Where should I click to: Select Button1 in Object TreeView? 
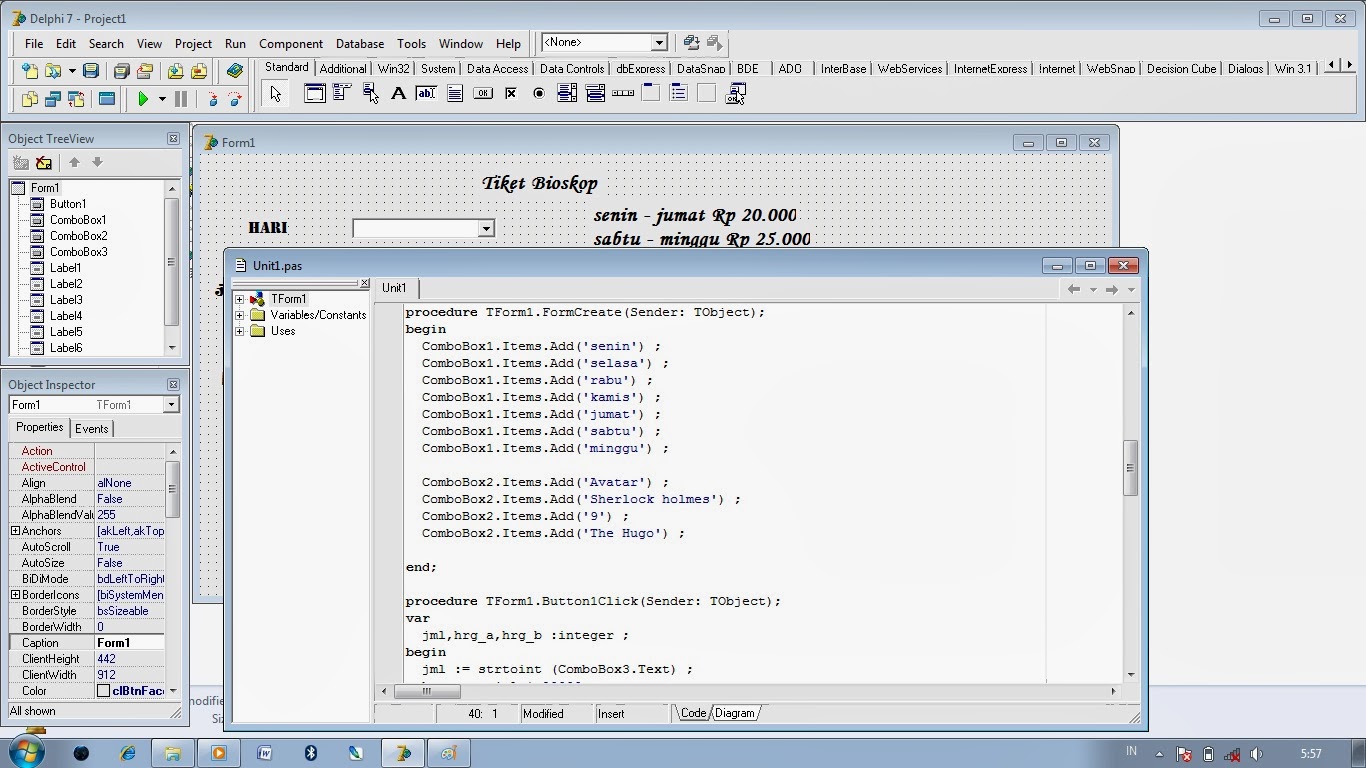[68, 204]
